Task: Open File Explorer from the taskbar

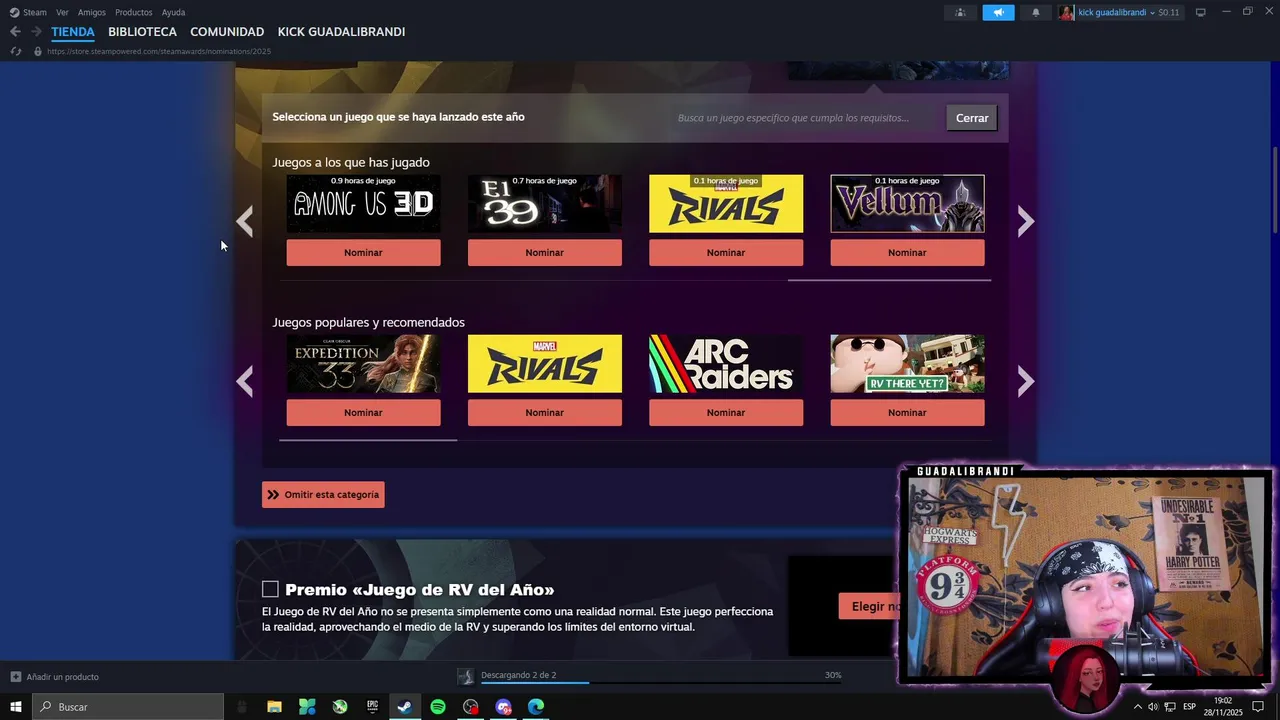Action: [274, 707]
